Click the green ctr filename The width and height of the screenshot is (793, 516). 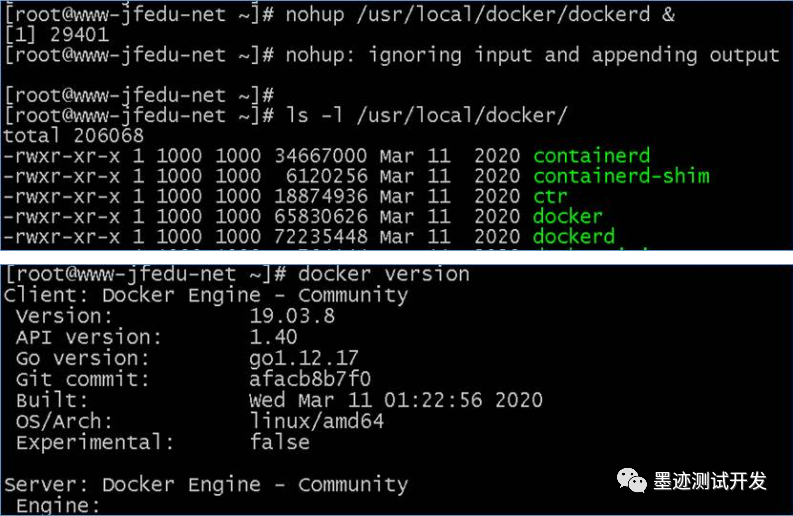(550, 196)
